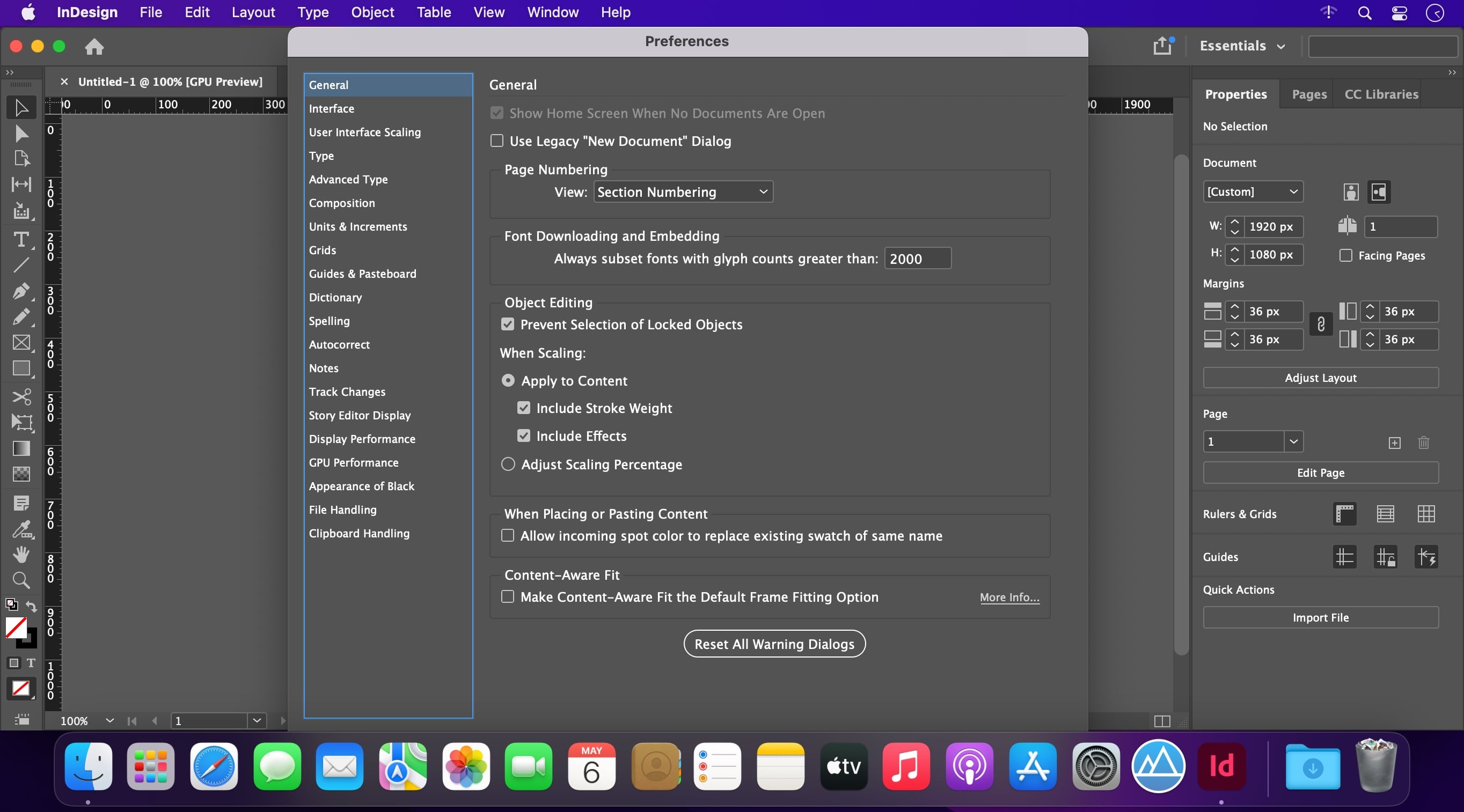Enable Content-Aware Fit default option
The width and height of the screenshot is (1464, 812).
coord(508,597)
